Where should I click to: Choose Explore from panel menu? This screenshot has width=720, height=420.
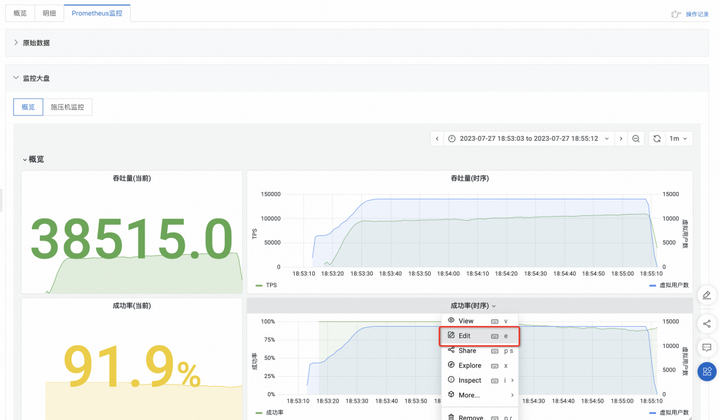479,365
